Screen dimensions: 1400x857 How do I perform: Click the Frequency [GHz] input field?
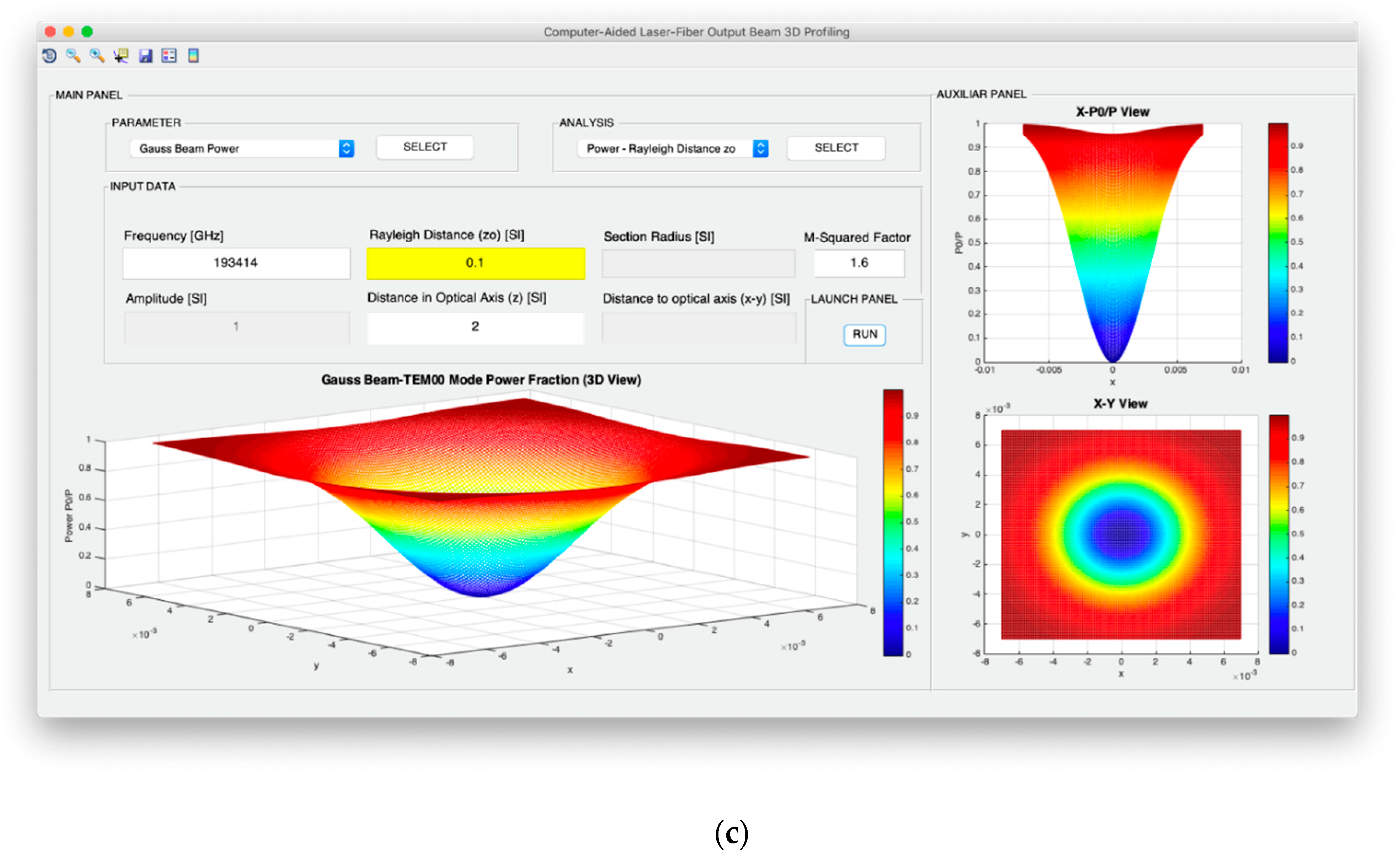tap(236, 263)
